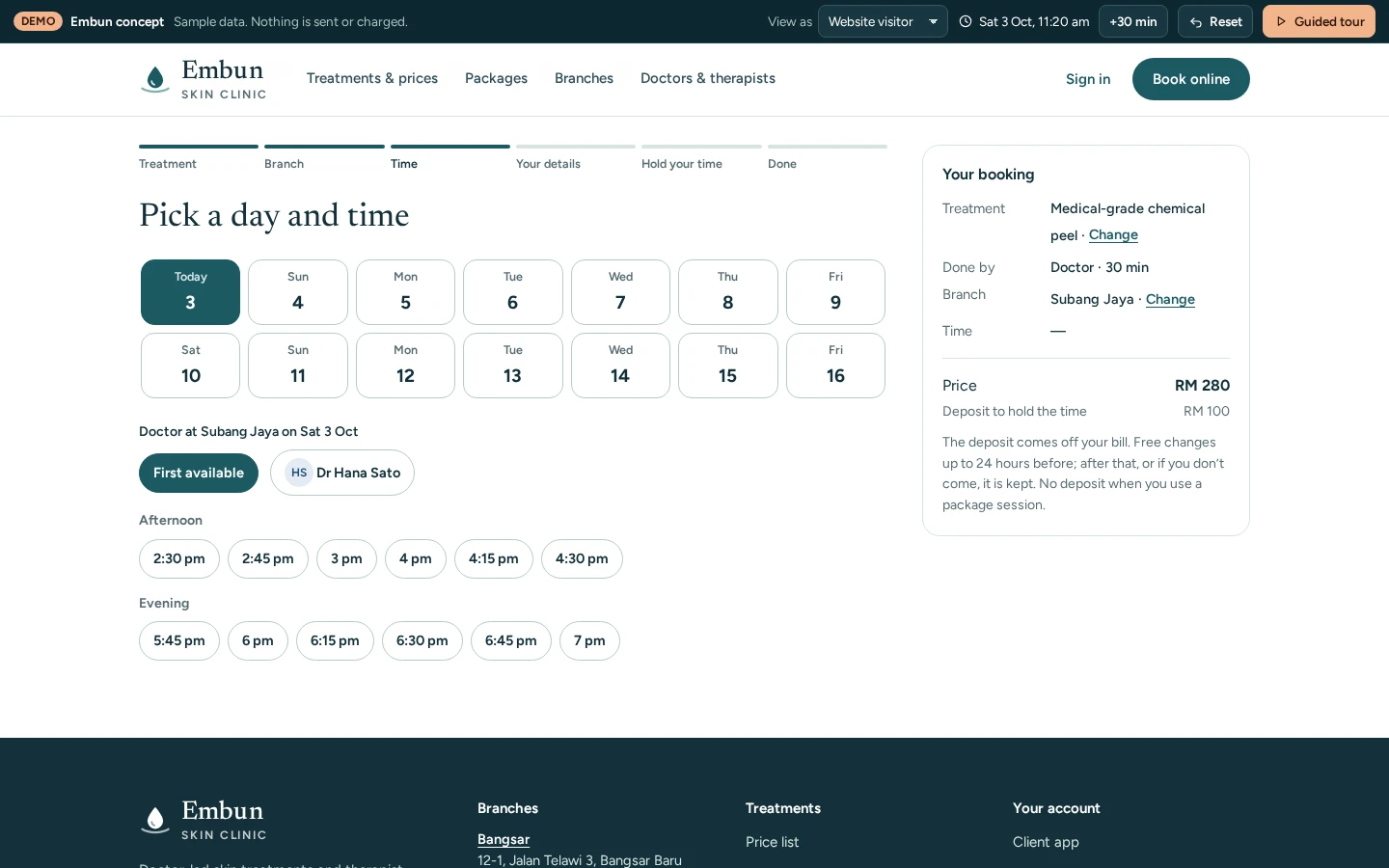Select the 3 pm slot
Viewport: 1389px width, 868px height.
click(x=346, y=558)
